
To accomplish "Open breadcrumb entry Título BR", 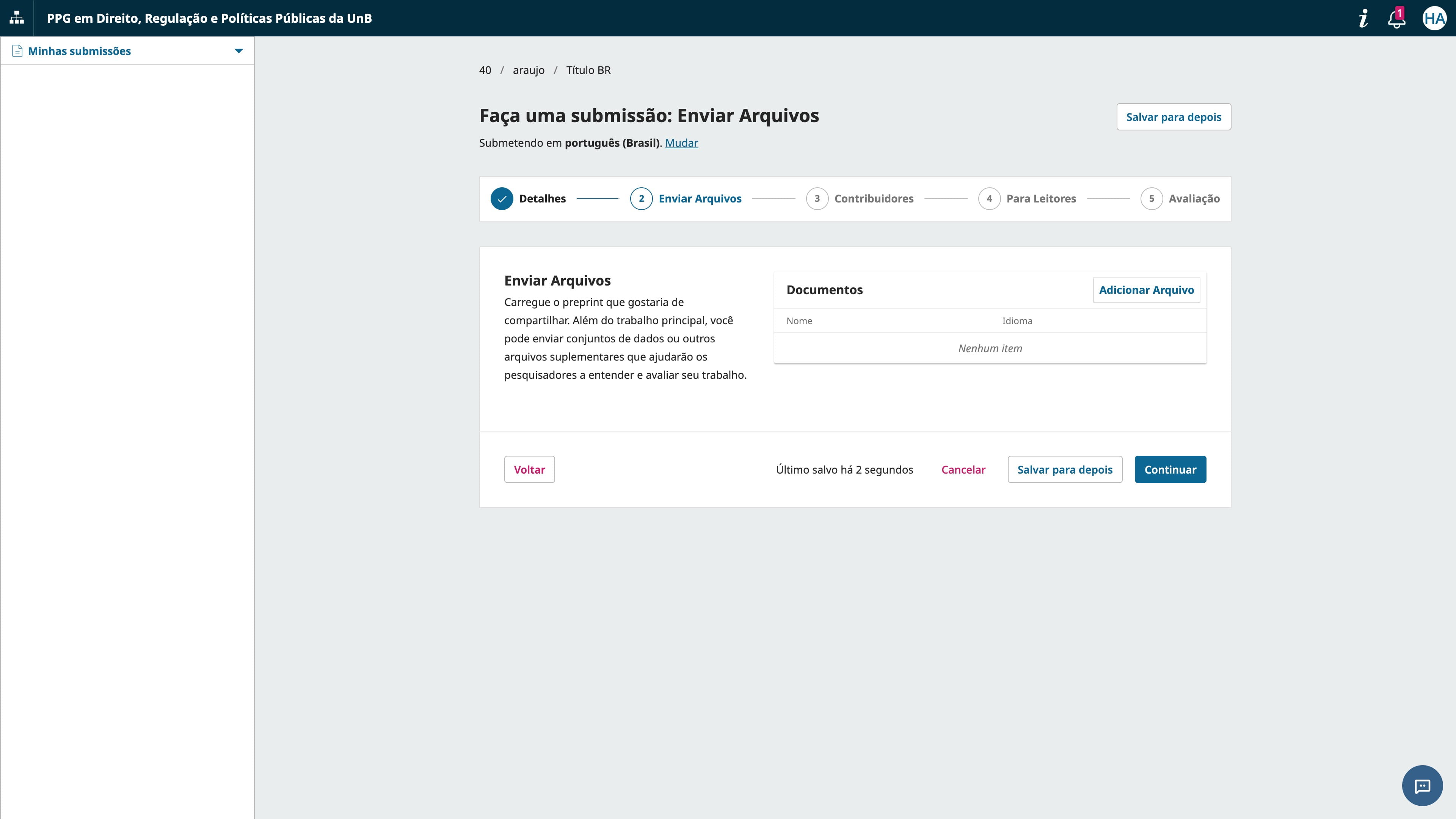I will click(x=588, y=70).
